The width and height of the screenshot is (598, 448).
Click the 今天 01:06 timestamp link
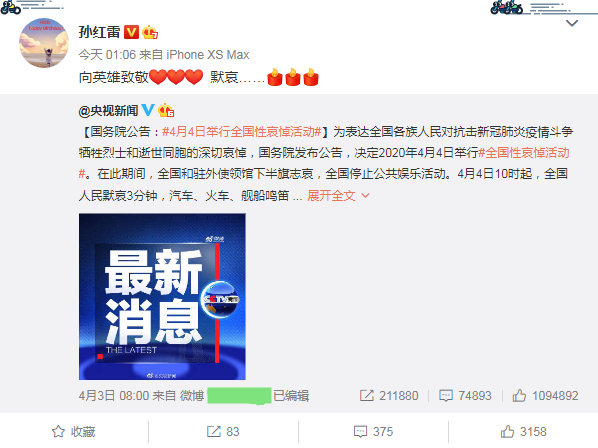coord(107,55)
